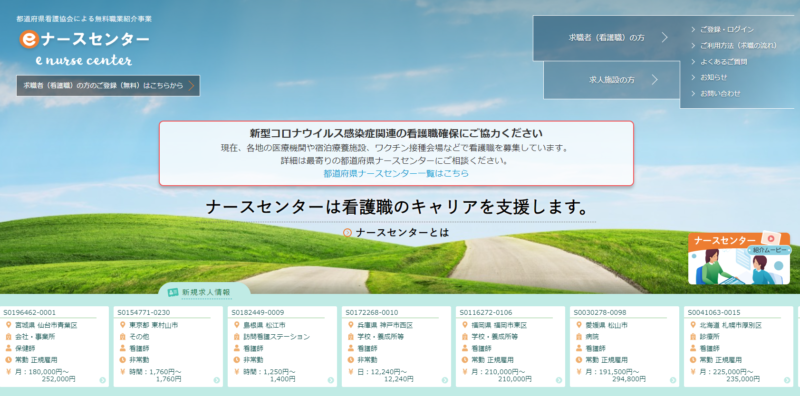Click the COVID-19 nursing staff notice heading

click(396, 134)
